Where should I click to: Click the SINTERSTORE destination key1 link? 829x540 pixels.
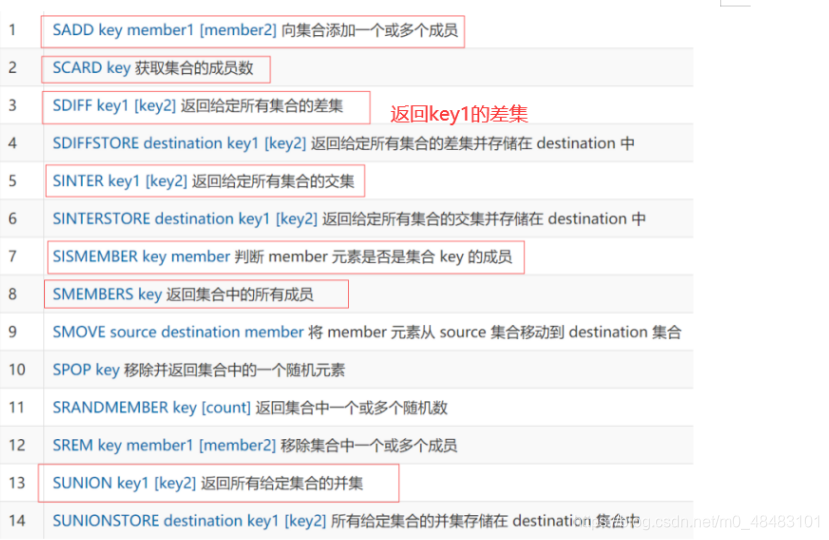pyautogui.click(x=185, y=219)
